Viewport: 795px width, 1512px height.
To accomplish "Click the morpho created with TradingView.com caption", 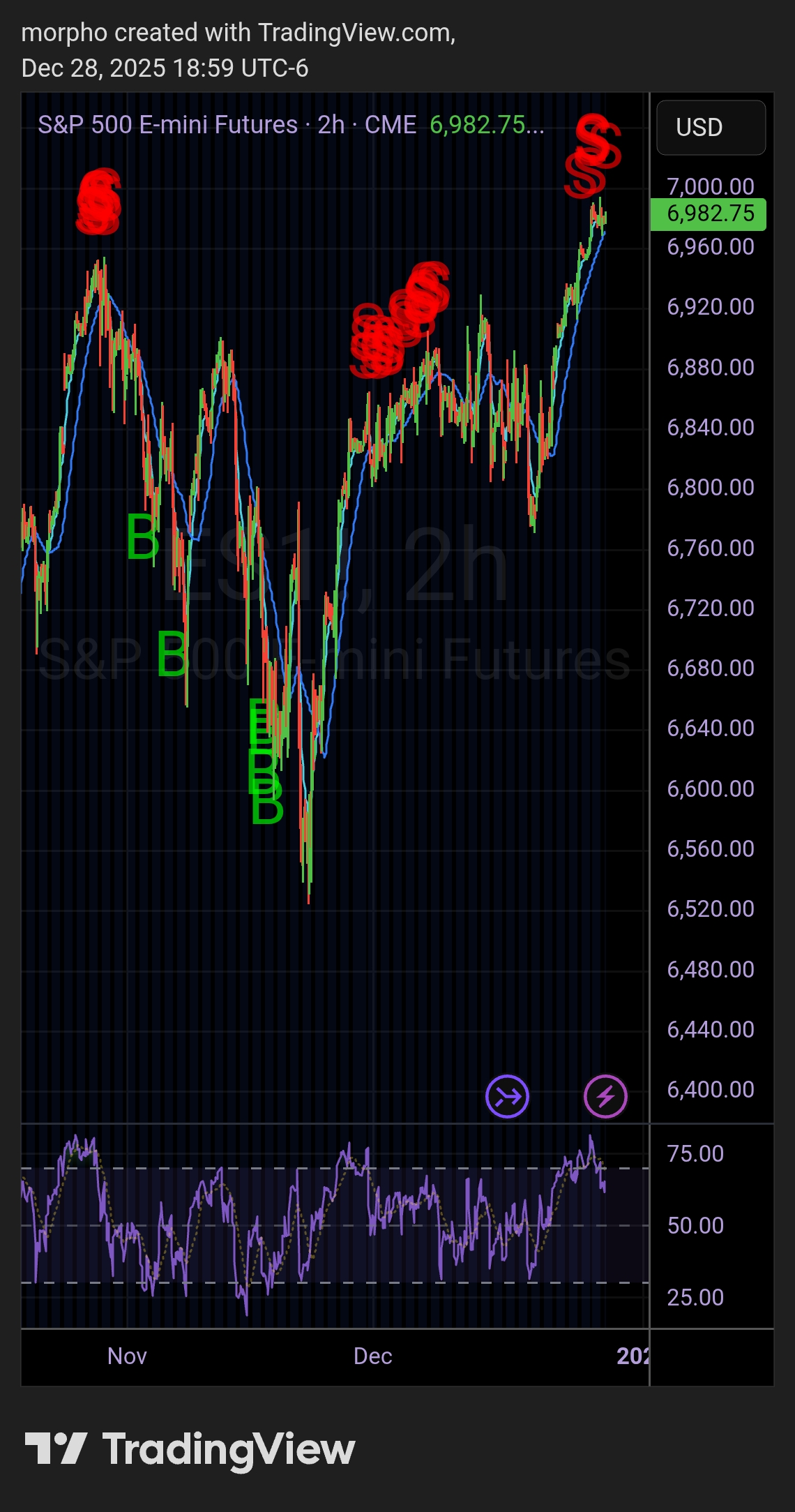I will [x=238, y=33].
